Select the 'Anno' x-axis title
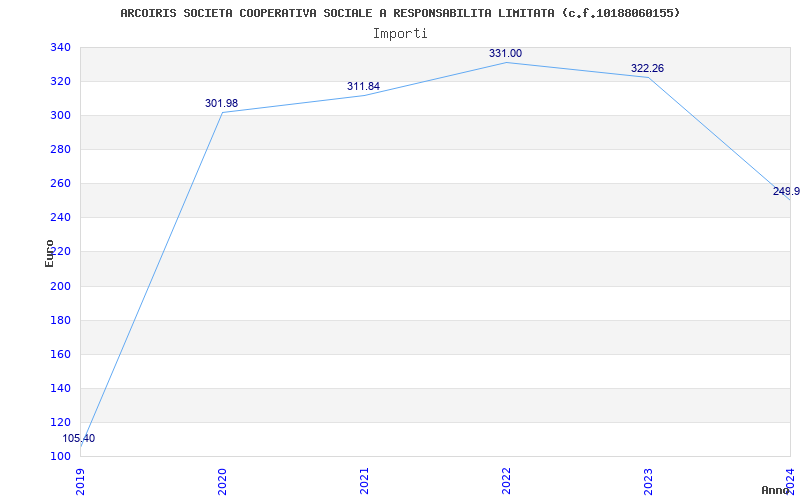This screenshot has height=500, width=800. coord(776,490)
